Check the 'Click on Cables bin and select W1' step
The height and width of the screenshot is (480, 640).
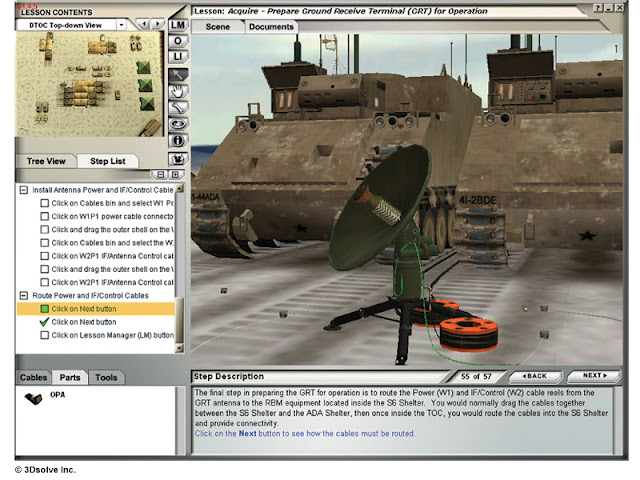point(44,203)
